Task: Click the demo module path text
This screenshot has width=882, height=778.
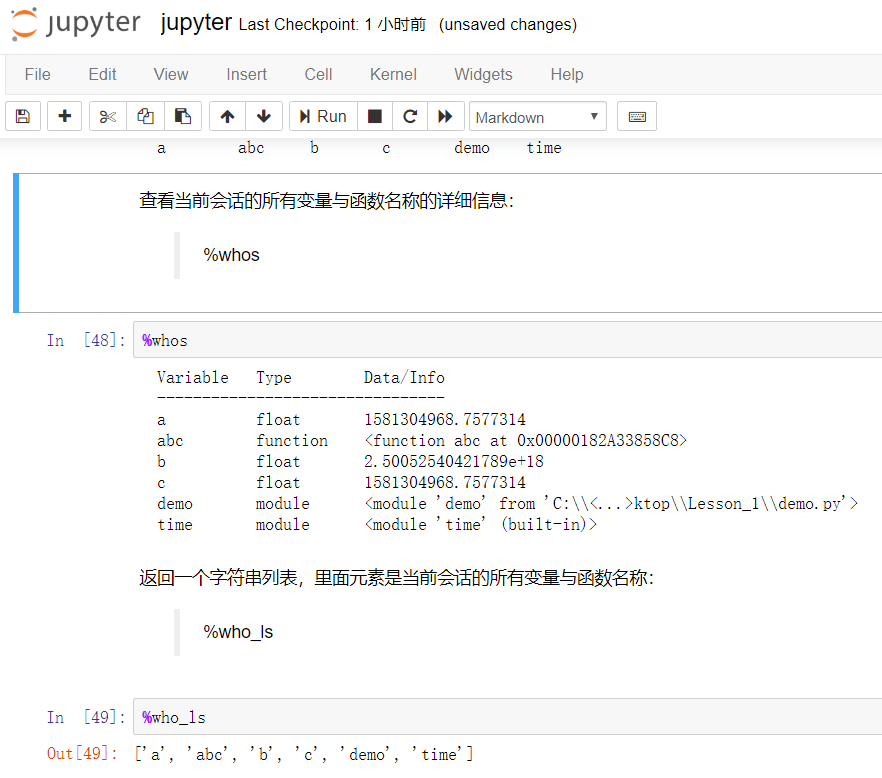Action: (611, 503)
